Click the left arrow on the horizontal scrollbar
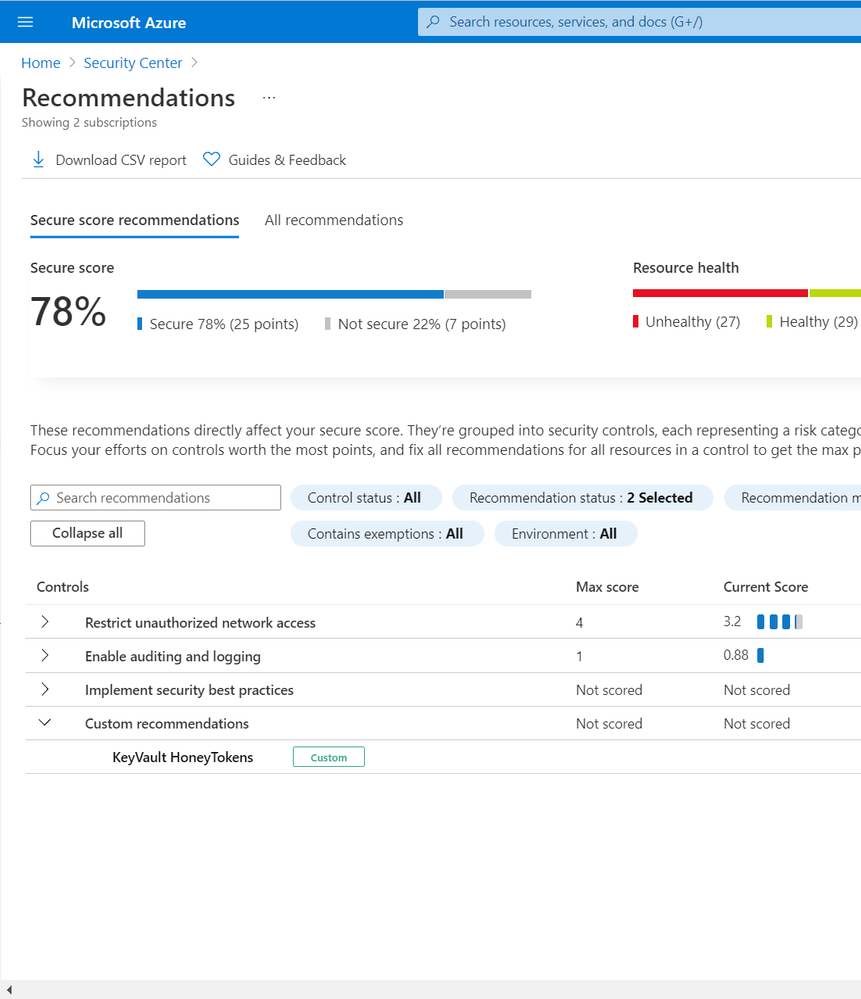Viewport: 861px width, 999px height. [10, 990]
